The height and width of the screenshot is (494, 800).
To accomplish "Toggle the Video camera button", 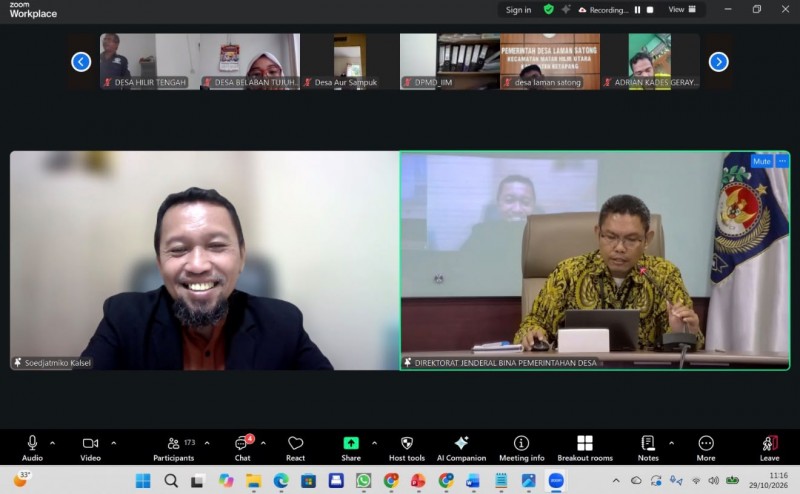I will pyautogui.click(x=90, y=448).
